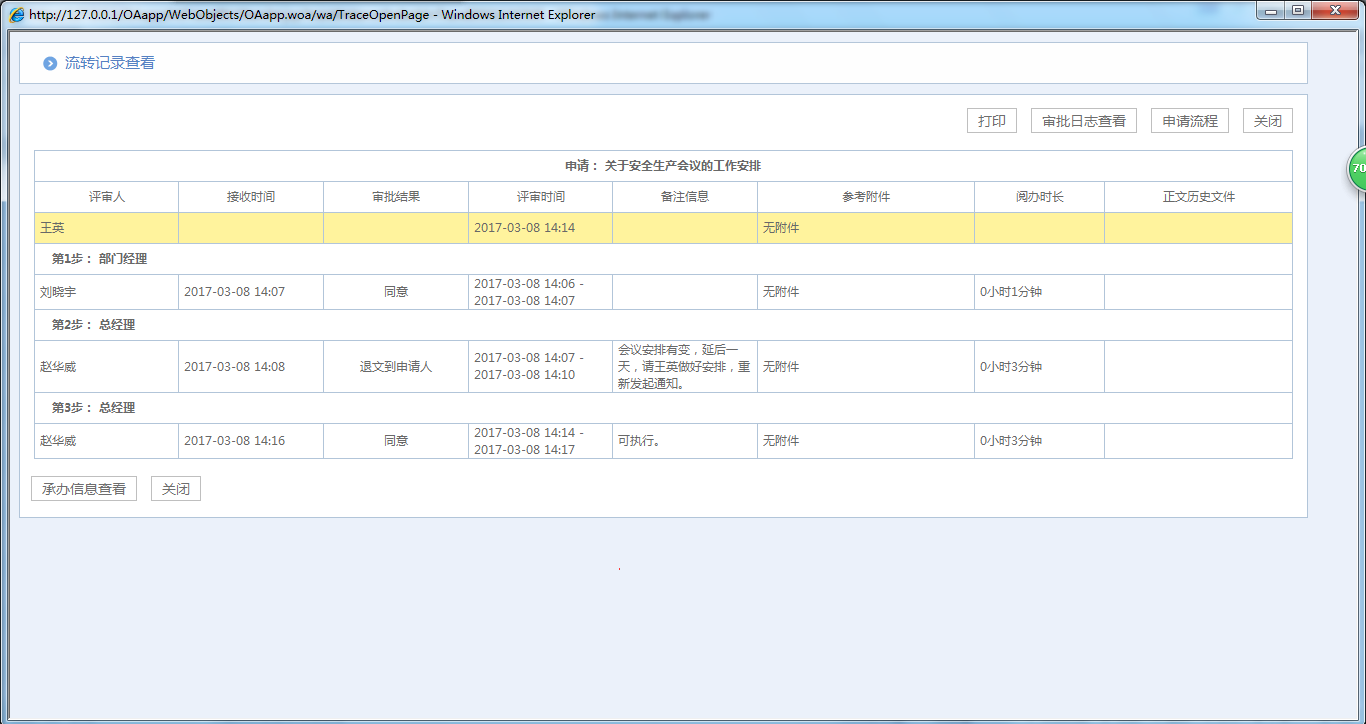Click the 备注信息 column header
Viewport: 1366px width, 724px height.
pos(685,197)
